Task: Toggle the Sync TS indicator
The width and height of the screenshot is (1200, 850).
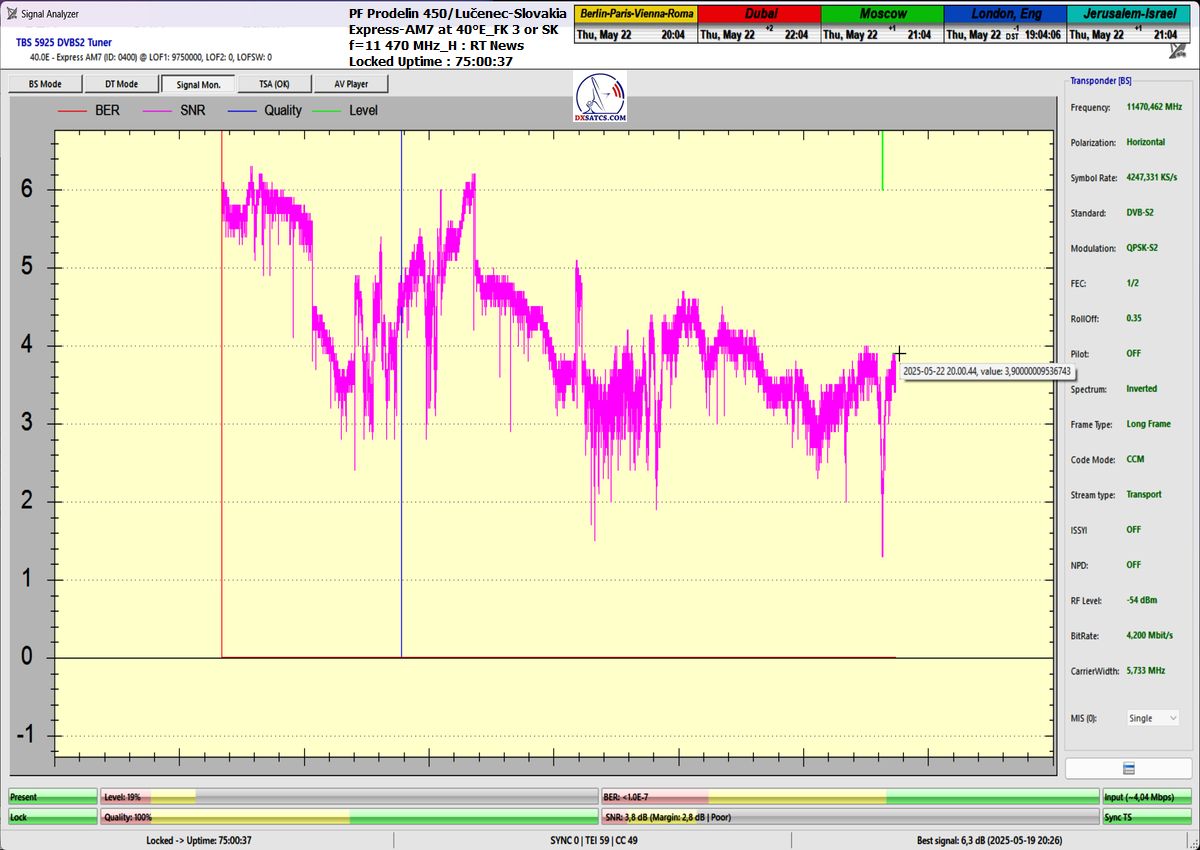Action: pyautogui.click(x=1147, y=817)
